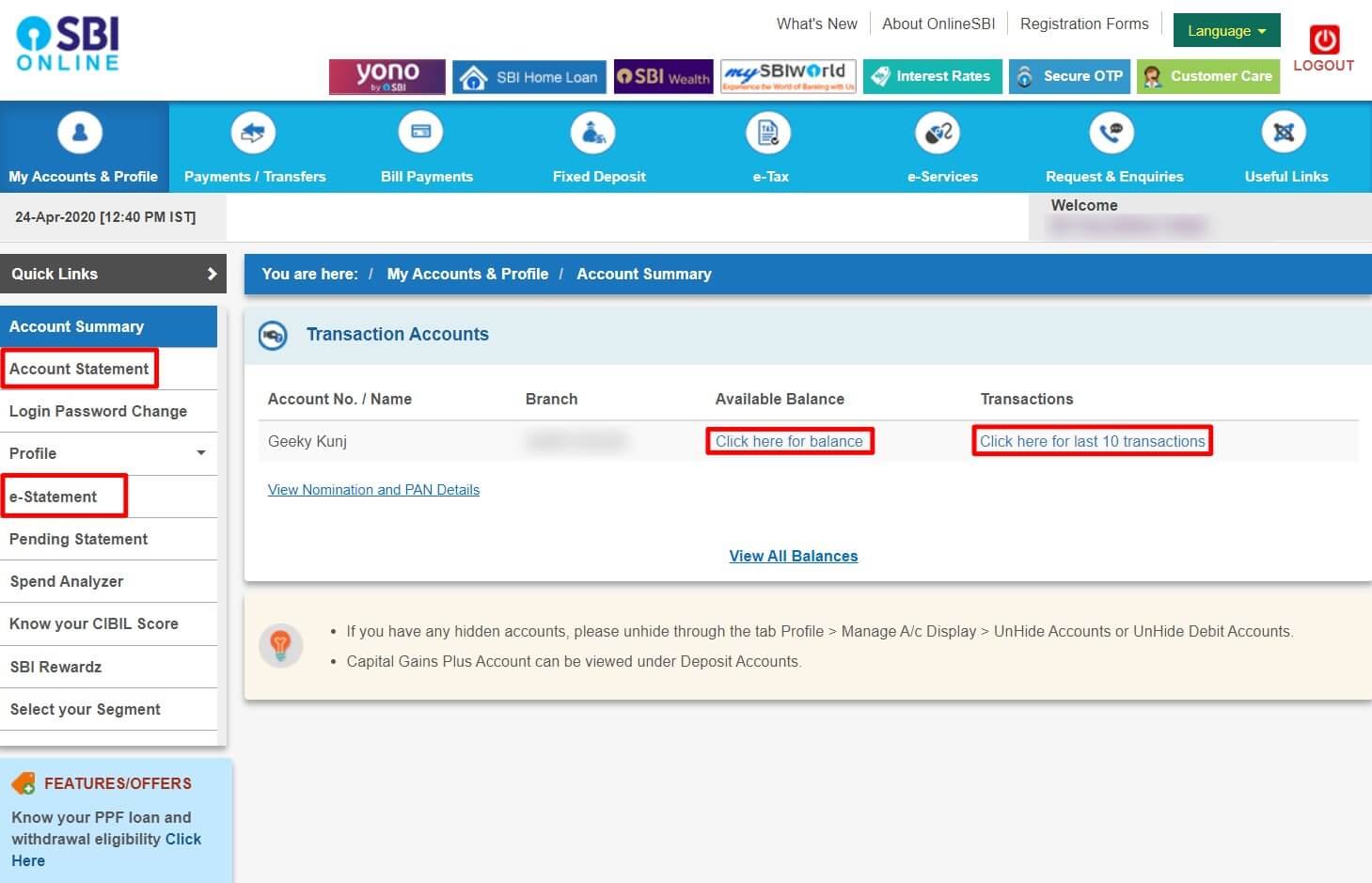This screenshot has width=1372, height=883.
Task: Click My Accounts & Profile breadcrumb
Action: click(467, 274)
